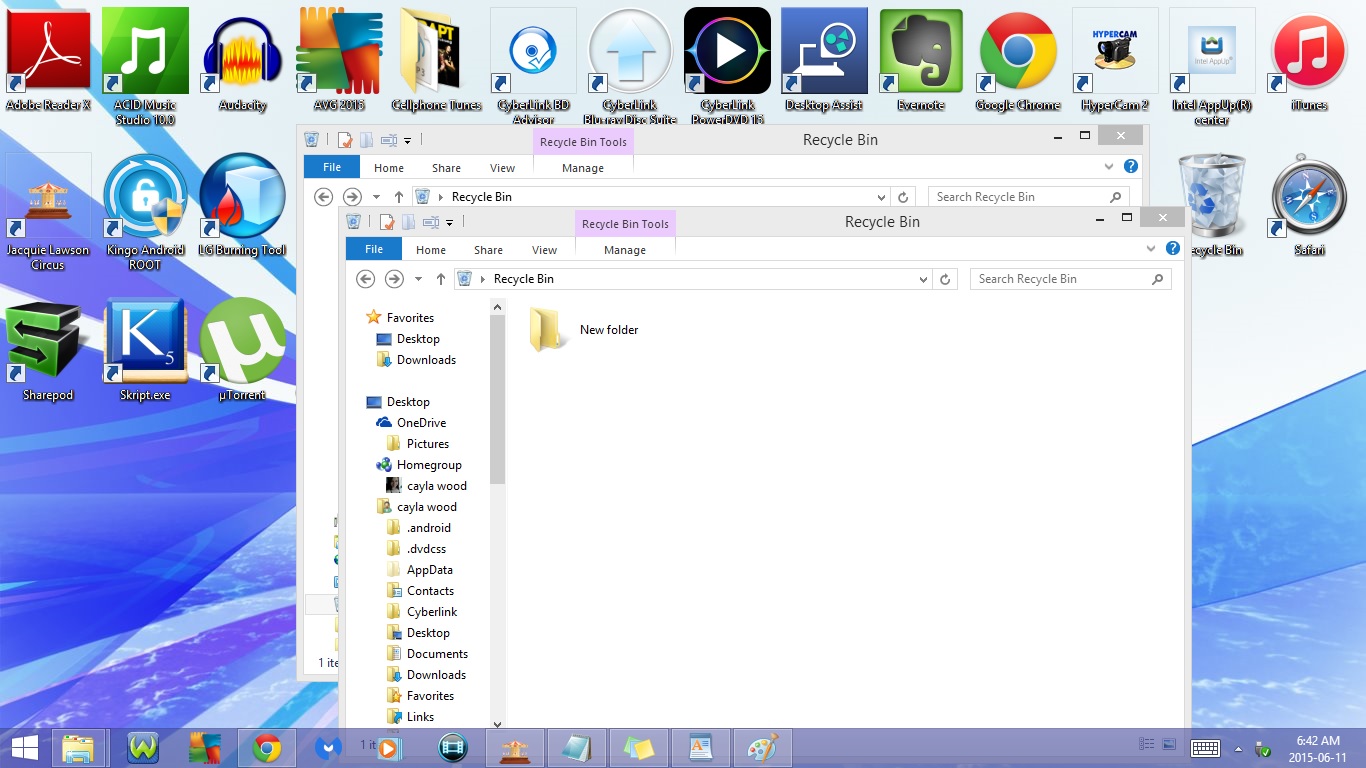Image resolution: width=1366 pixels, height=768 pixels.
Task: Select the iTunes desktop icon
Action: click(1309, 60)
